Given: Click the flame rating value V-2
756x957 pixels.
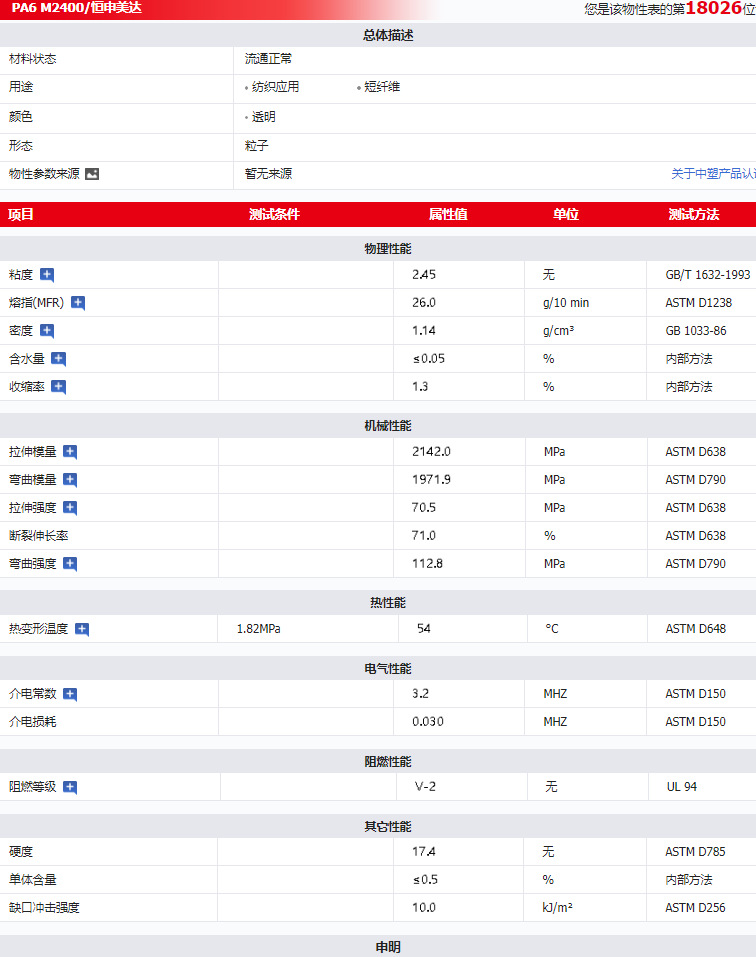Looking at the screenshot, I should [x=425, y=787].
